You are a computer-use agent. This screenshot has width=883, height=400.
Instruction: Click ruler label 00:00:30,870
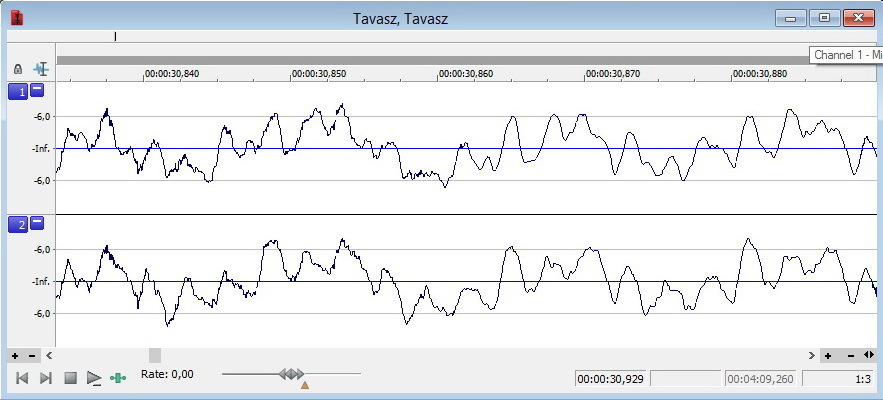pyautogui.click(x=613, y=74)
